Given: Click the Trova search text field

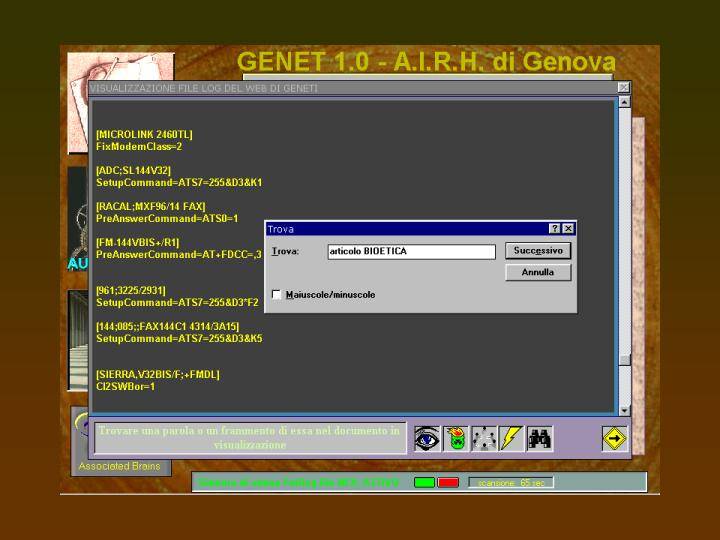Looking at the screenshot, I should pyautogui.click(x=411, y=252).
